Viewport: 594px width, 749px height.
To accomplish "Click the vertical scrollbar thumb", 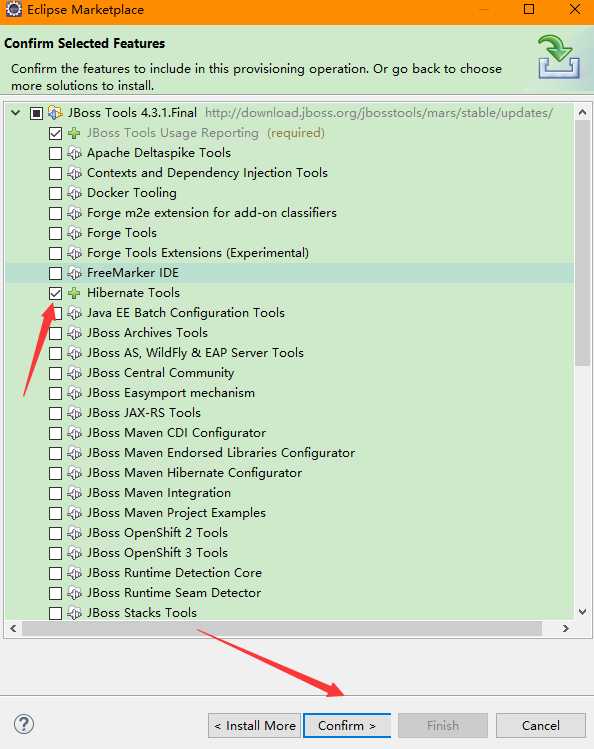I will (582, 243).
